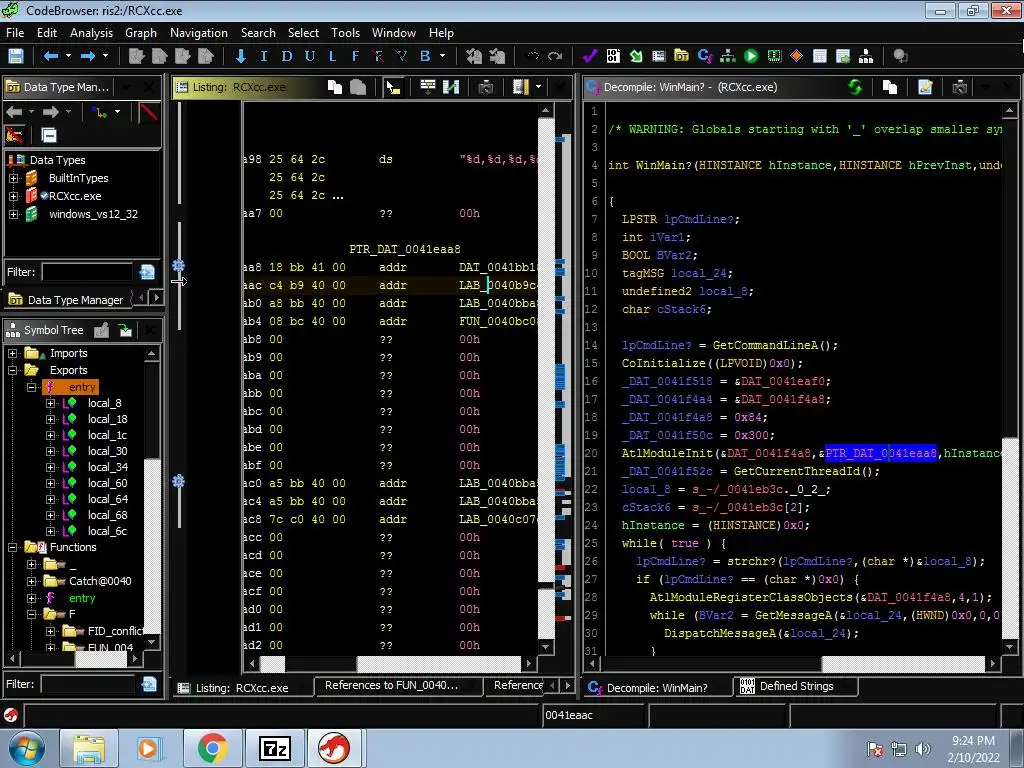Image resolution: width=1024 pixels, height=768 pixels.
Task: Click the Save program icon in toolbar
Action: pos(15,56)
